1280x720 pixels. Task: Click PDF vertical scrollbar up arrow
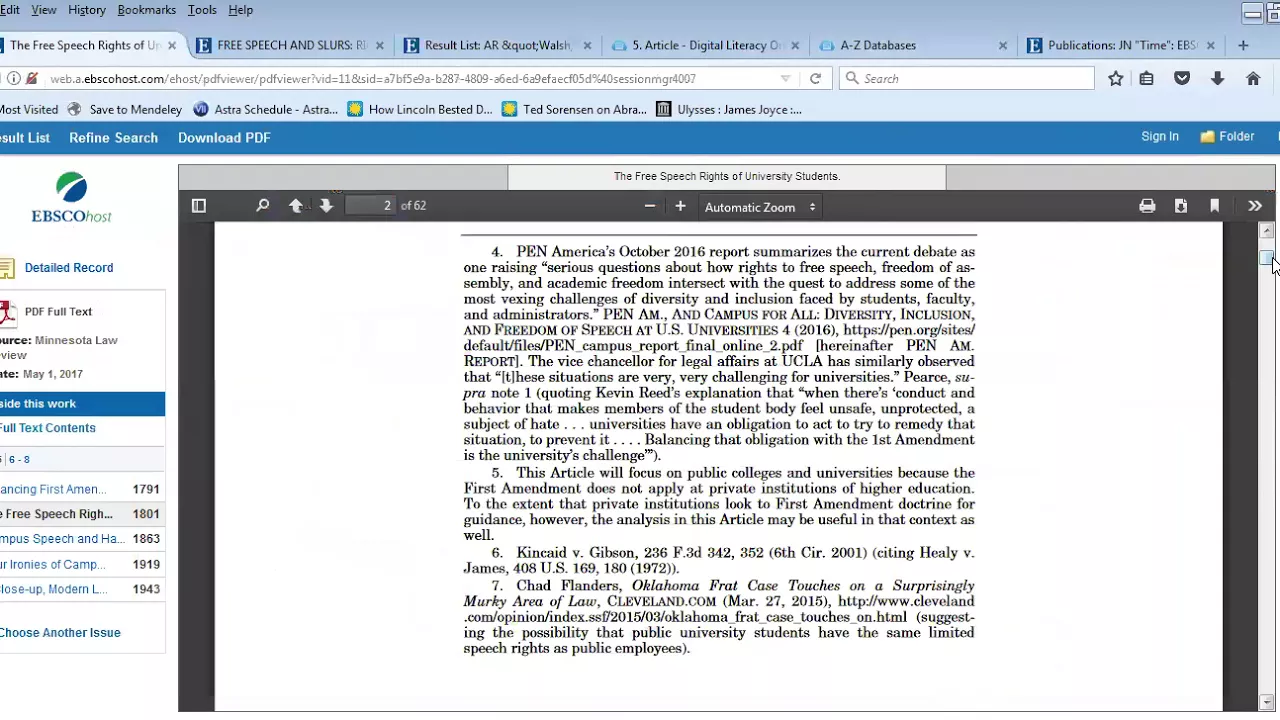click(1267, 231)
